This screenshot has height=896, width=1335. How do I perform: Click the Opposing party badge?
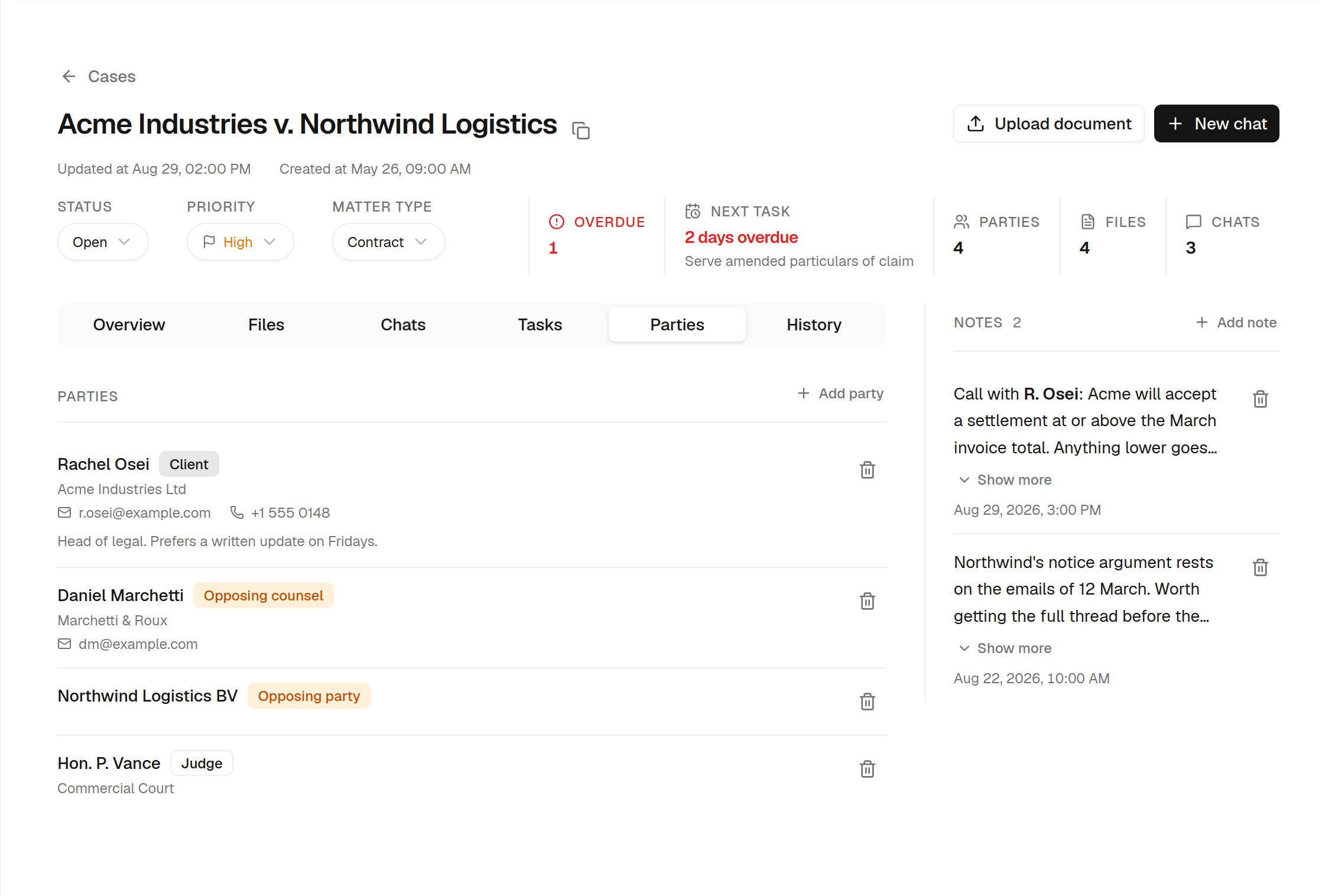pyautogui.click(x=309, y=696)
